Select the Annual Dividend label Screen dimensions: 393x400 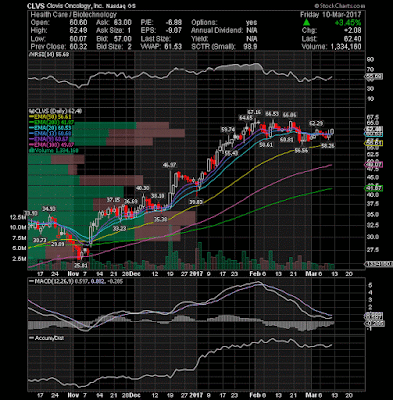tap(217, 31)
